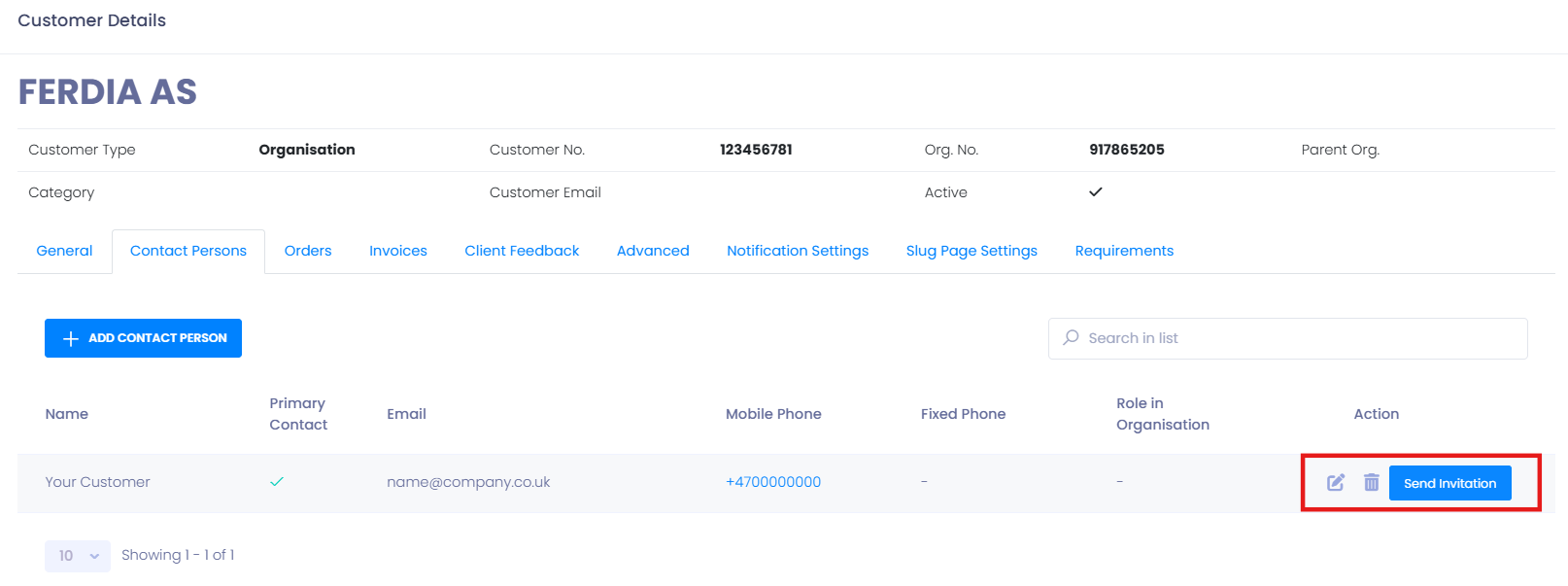Open the Invoices tab
This screenshot has height=586, width=1568.
point(398,251)
